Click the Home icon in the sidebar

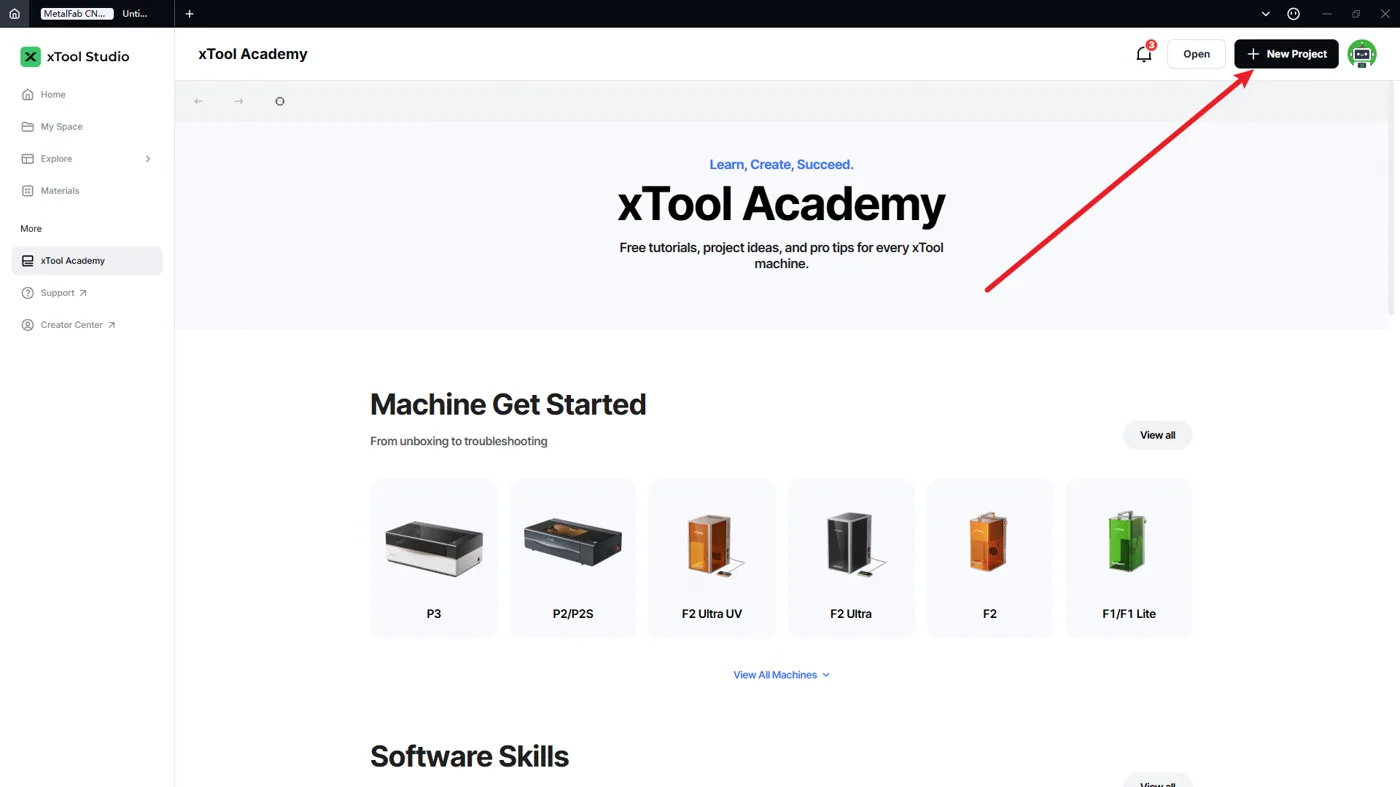point(28,95)
